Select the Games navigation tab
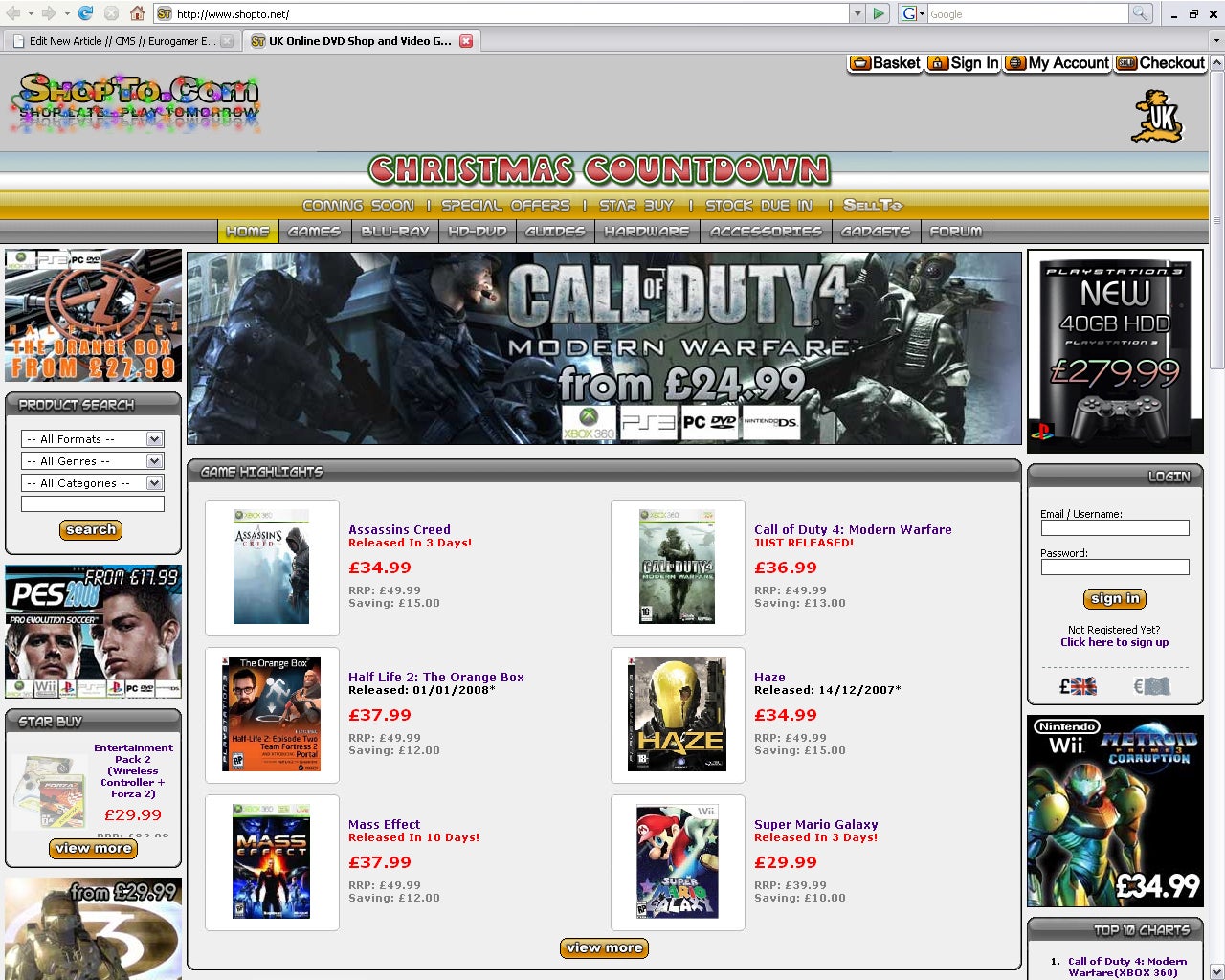The image size is (1225, 980). 314,232
